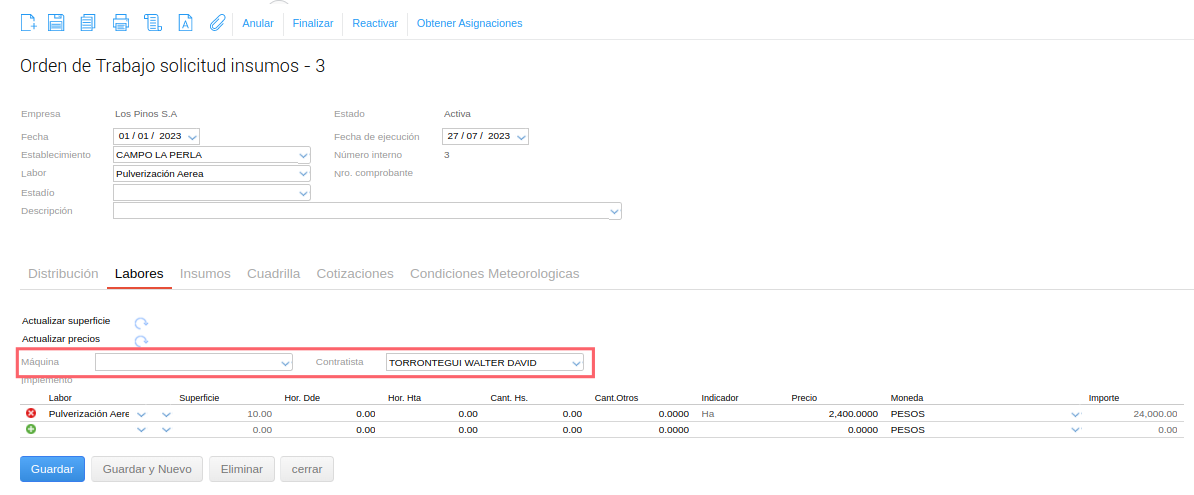The image size is (1194, 495).
Task: Switch to the Distribución tab
Action: point(63,274)
